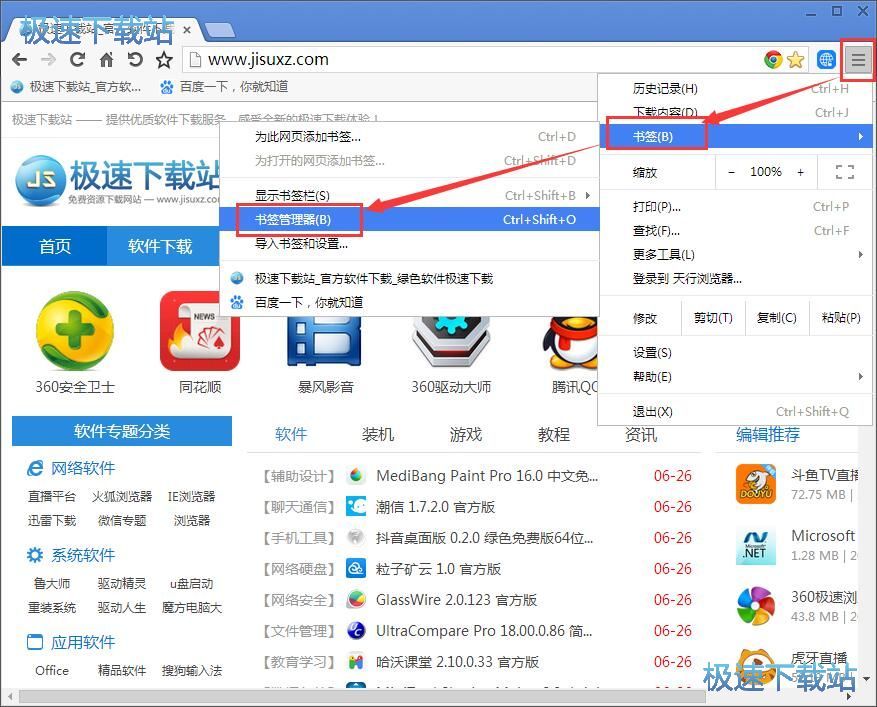Viewport: 877px width, 707px height.
Task: Click the 360安全卫士 app icon
Action: (75, 331)
